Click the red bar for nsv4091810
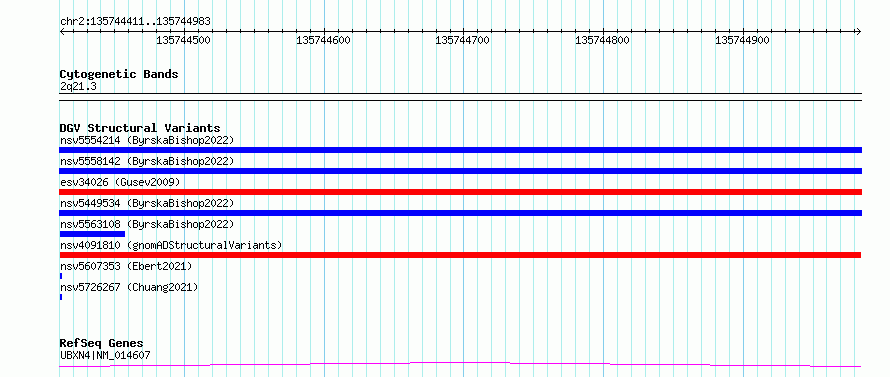 pyautogui.click(x=460, y=255)
